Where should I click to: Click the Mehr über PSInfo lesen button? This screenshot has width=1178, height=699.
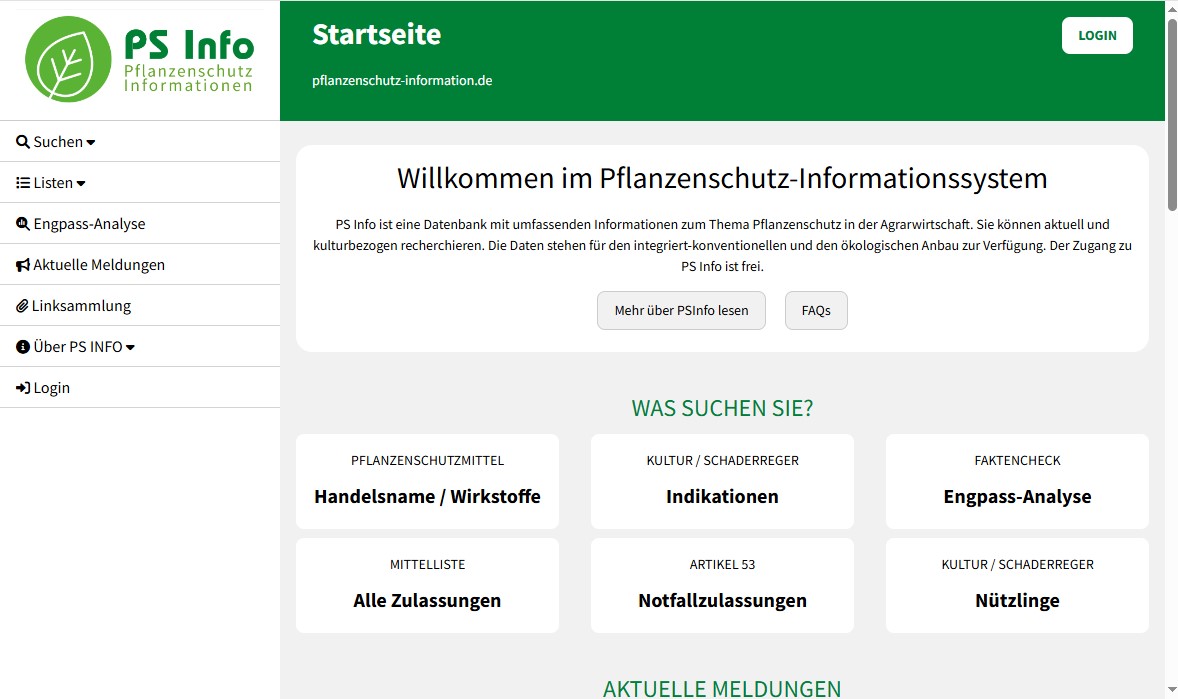(681, 311)
